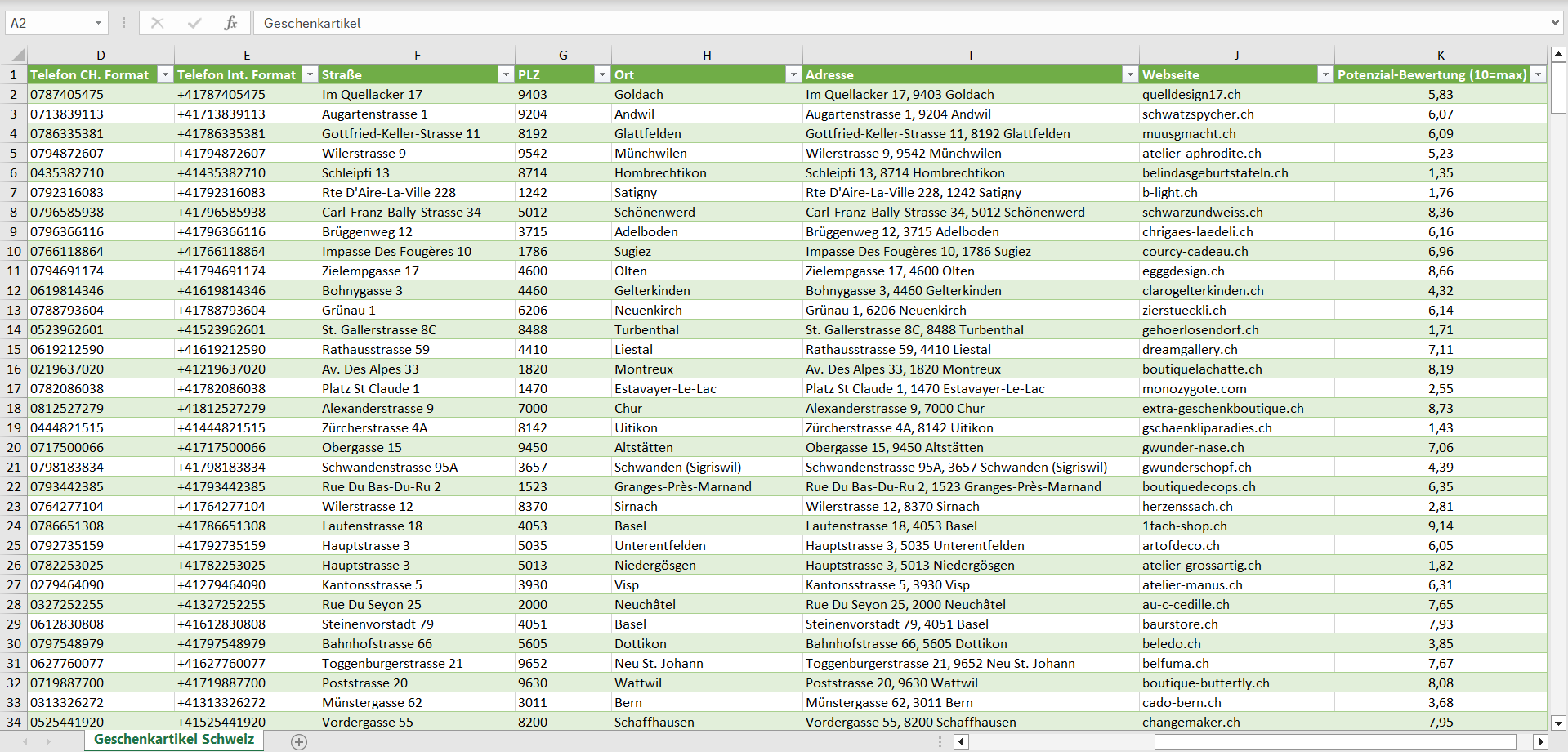The height and width of the screenshot is (752, 1568).
Task: Select cell containing 0794872607
Action: pos(101,153)
